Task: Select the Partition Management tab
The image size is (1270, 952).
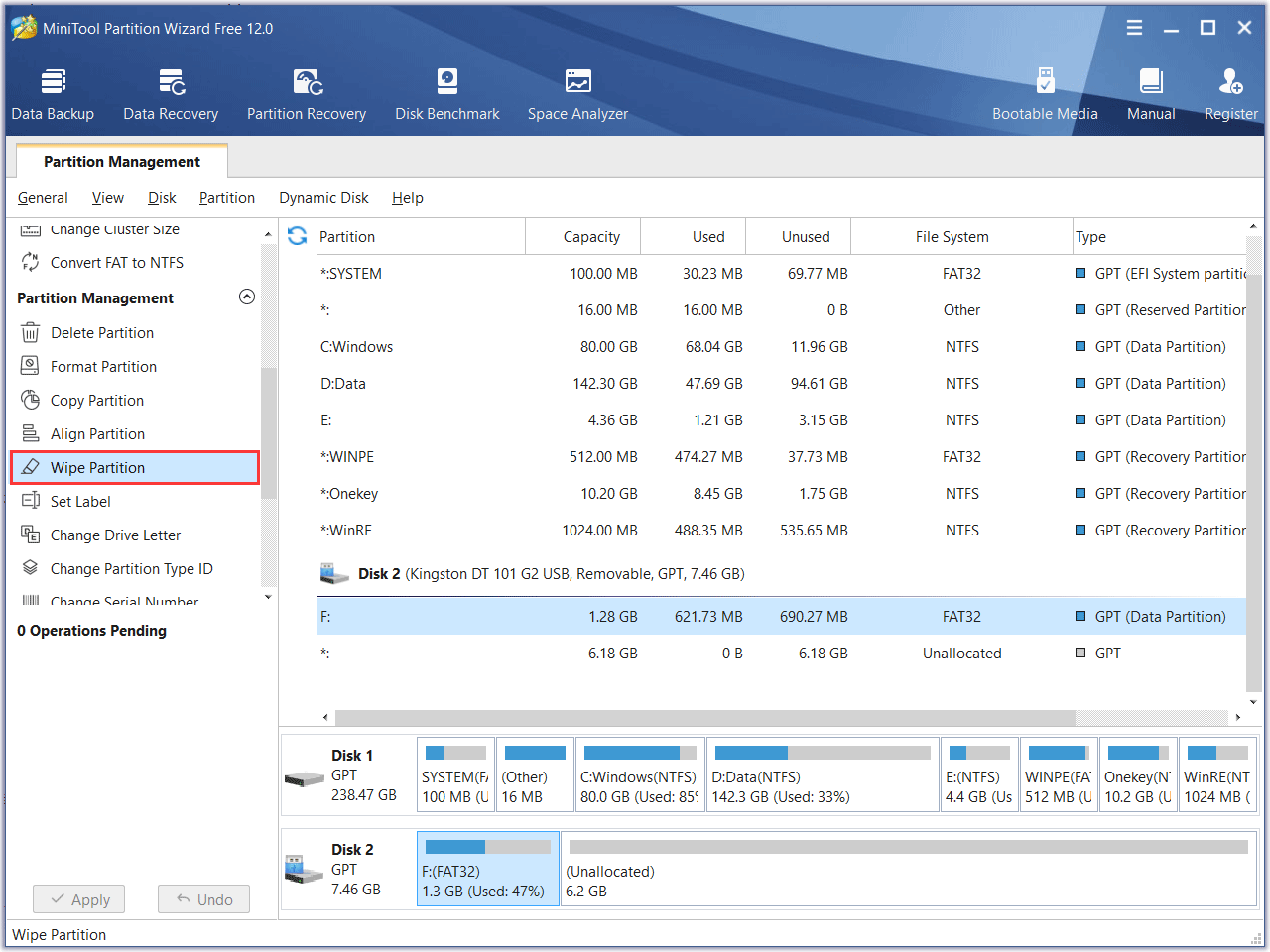Action: (122, 161)
